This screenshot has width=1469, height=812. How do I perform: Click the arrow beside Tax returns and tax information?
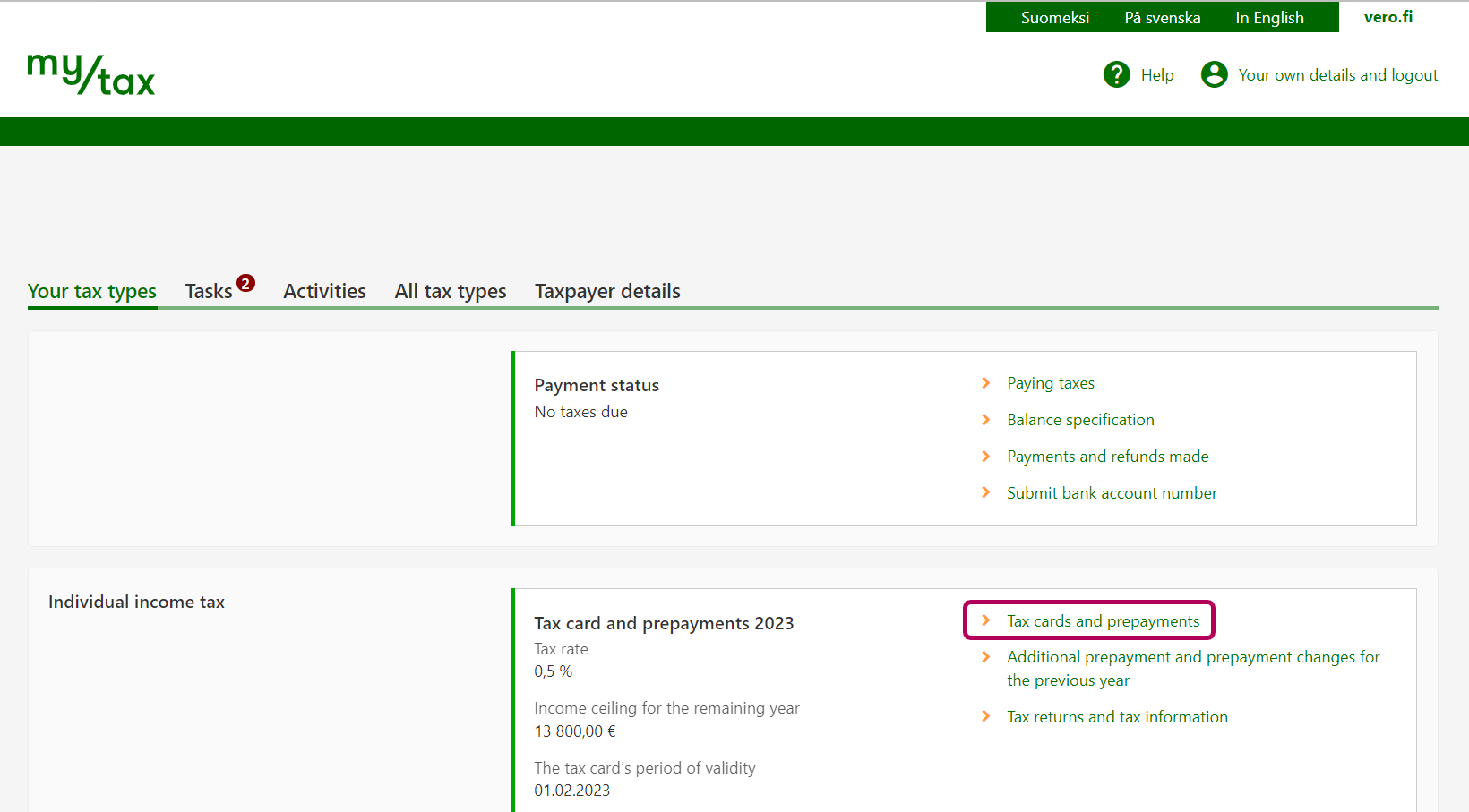985,717
